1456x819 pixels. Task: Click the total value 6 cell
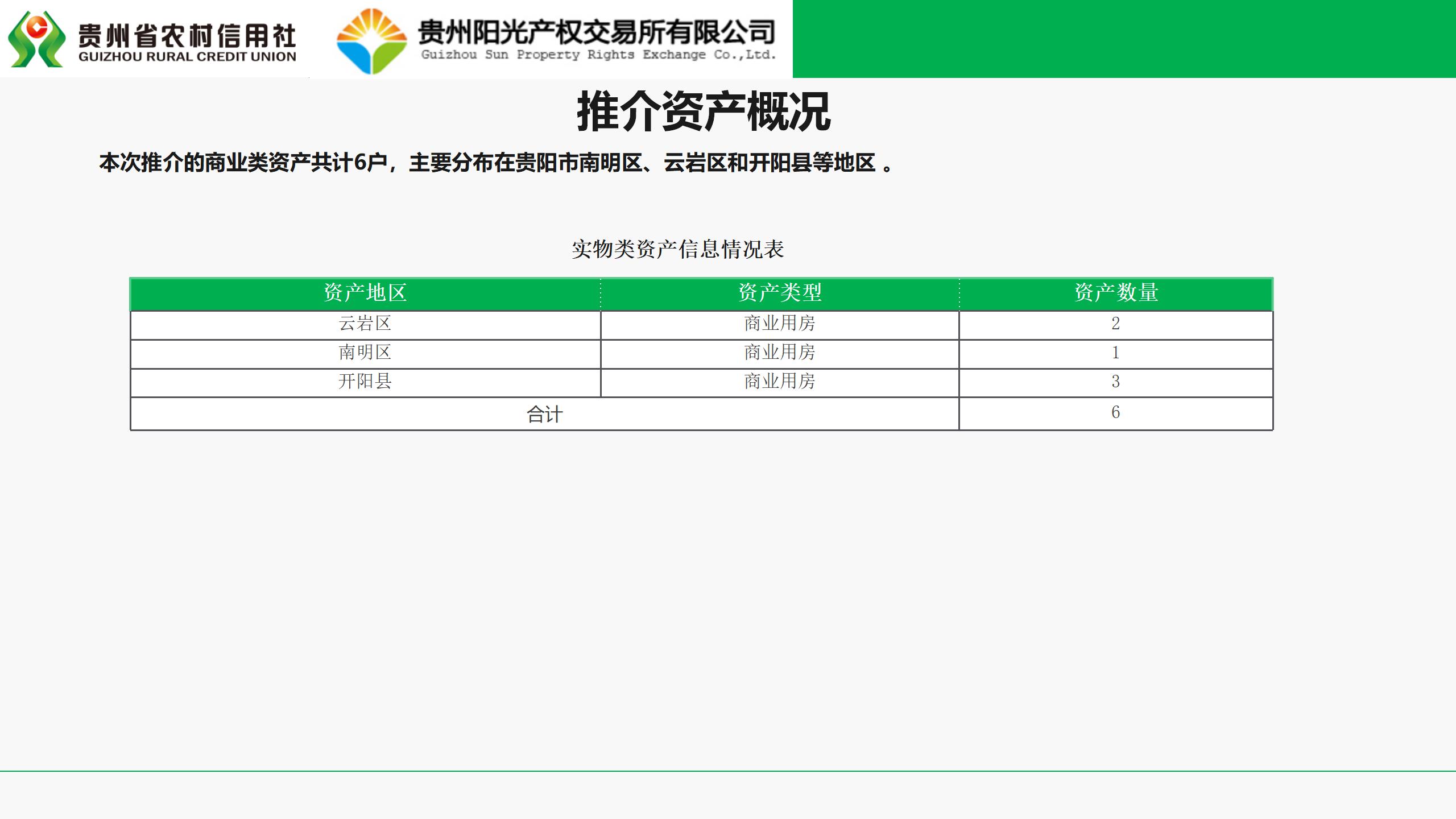pos(1115,412)
